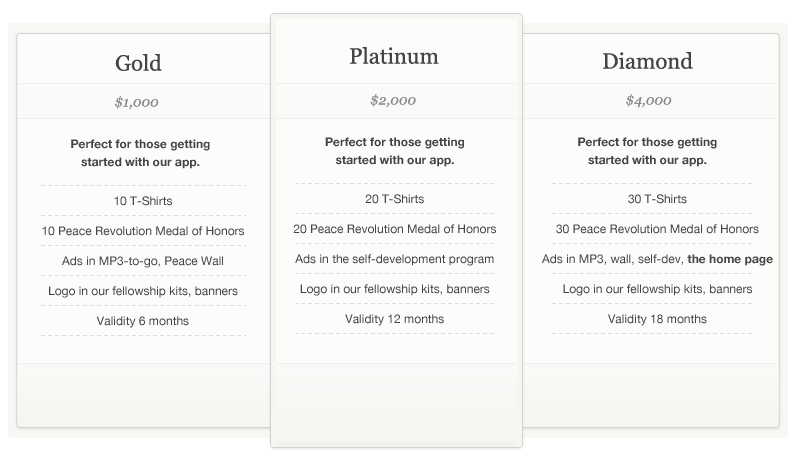This screenshot has width=796, height=460.
Task: Click 10 Peace Revolution Medal of Honors
Action: point(143,231)
